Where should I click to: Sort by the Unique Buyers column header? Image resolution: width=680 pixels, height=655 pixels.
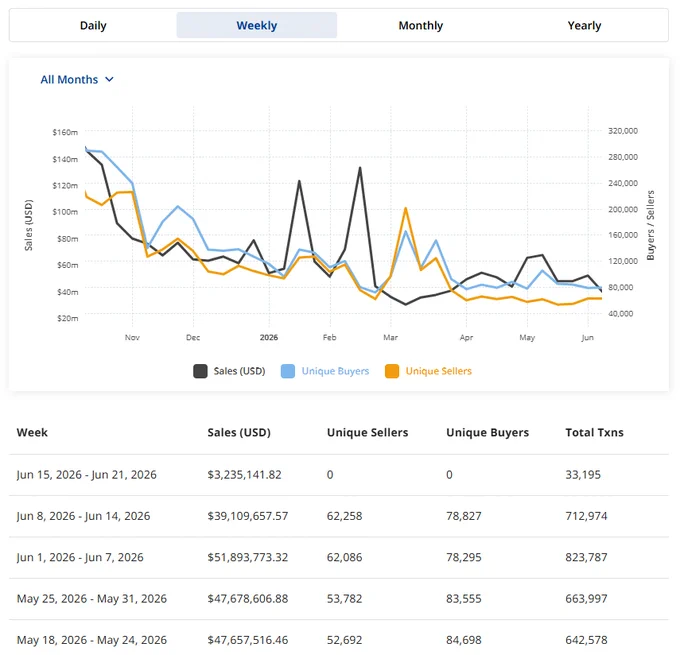tap(487, 432)
